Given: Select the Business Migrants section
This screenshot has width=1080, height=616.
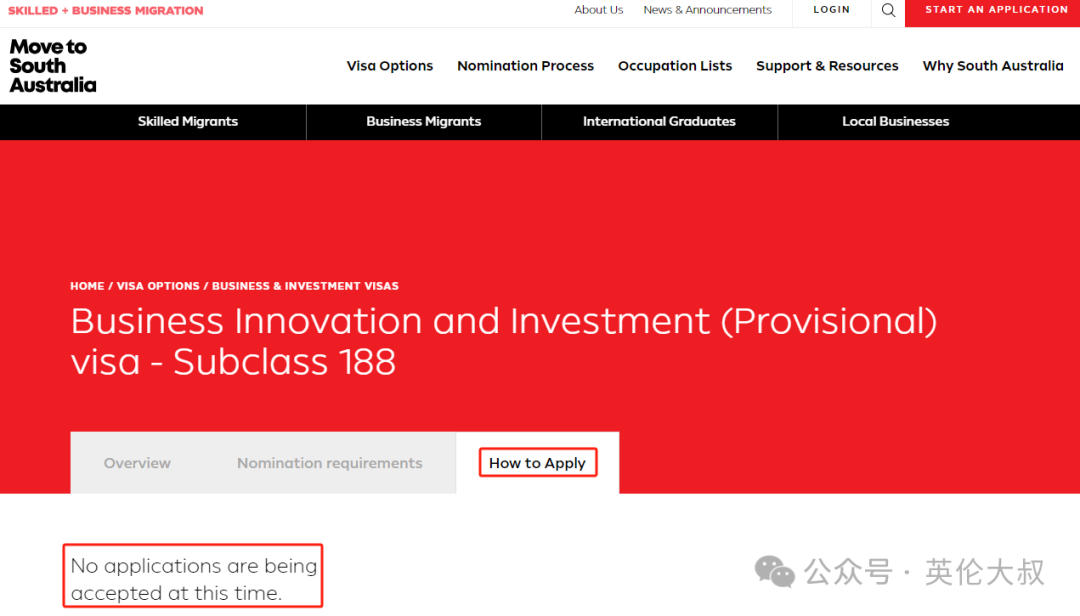Looking at the screenshot, I should 424,122.
